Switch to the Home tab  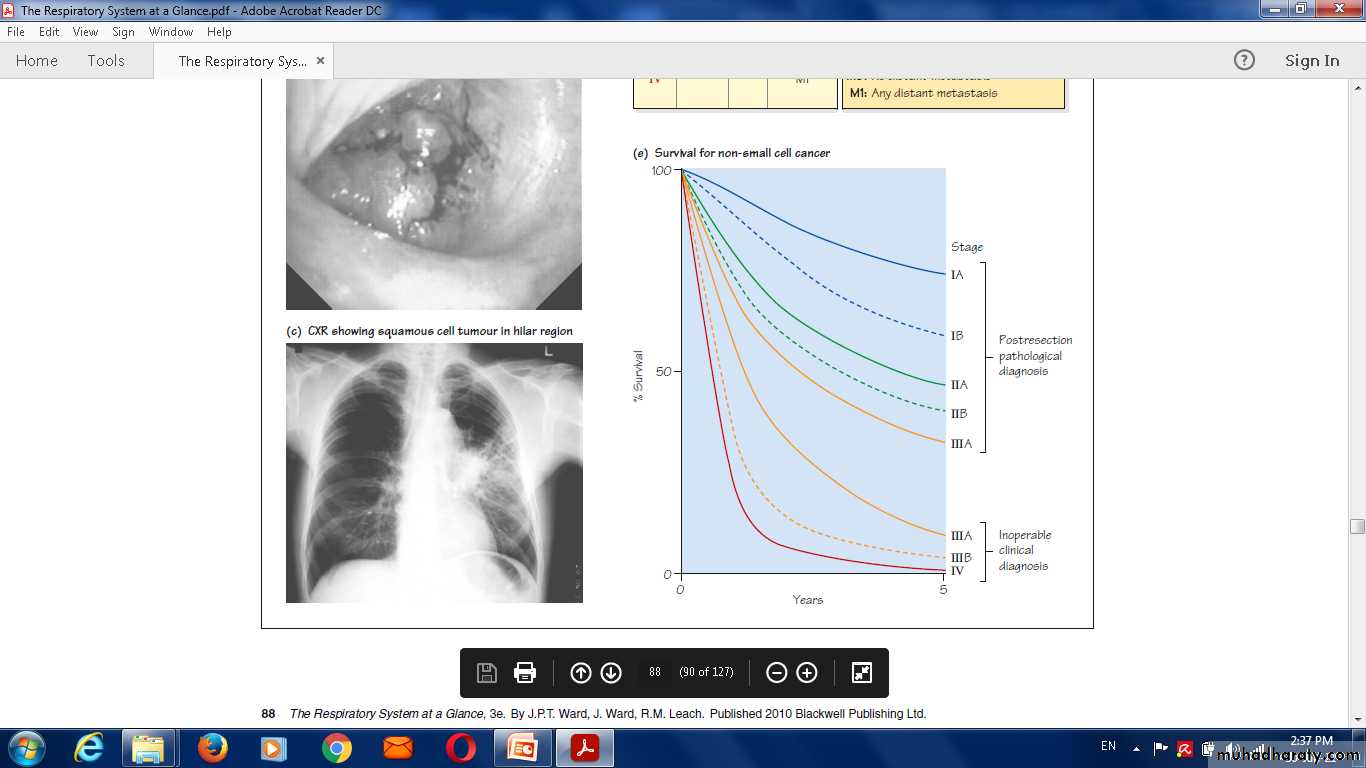click(37, 61)
